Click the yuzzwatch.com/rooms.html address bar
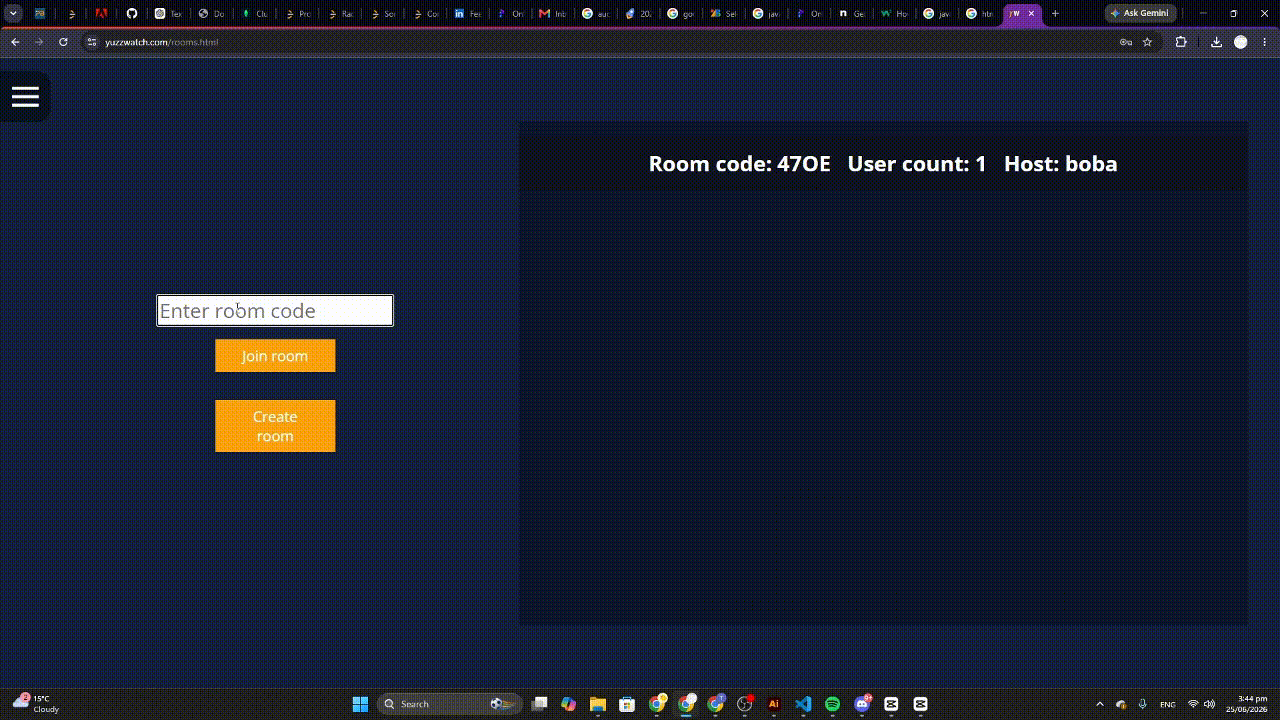1280x720 pixels. click(600, 42)
